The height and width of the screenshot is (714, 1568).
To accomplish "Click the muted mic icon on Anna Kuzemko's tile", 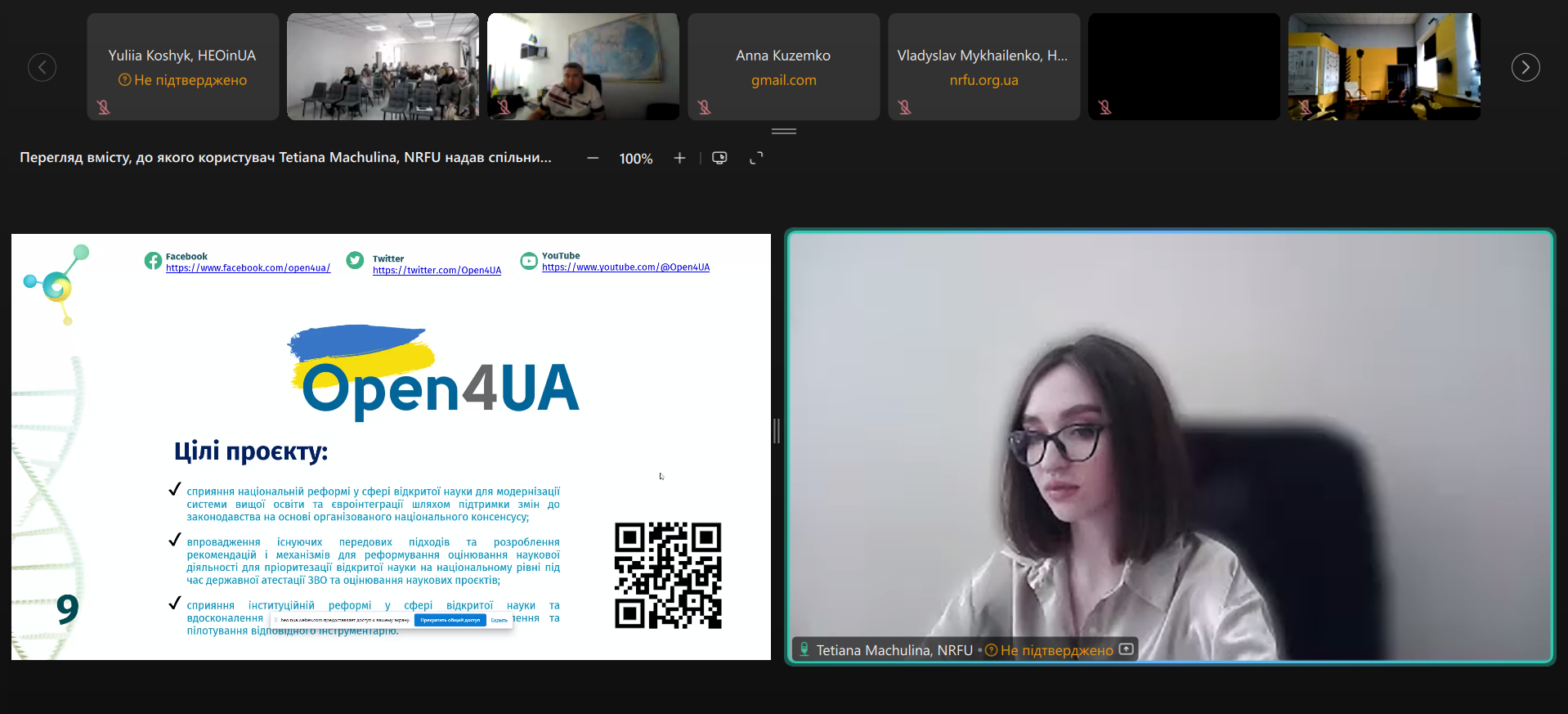I will 704,107.
